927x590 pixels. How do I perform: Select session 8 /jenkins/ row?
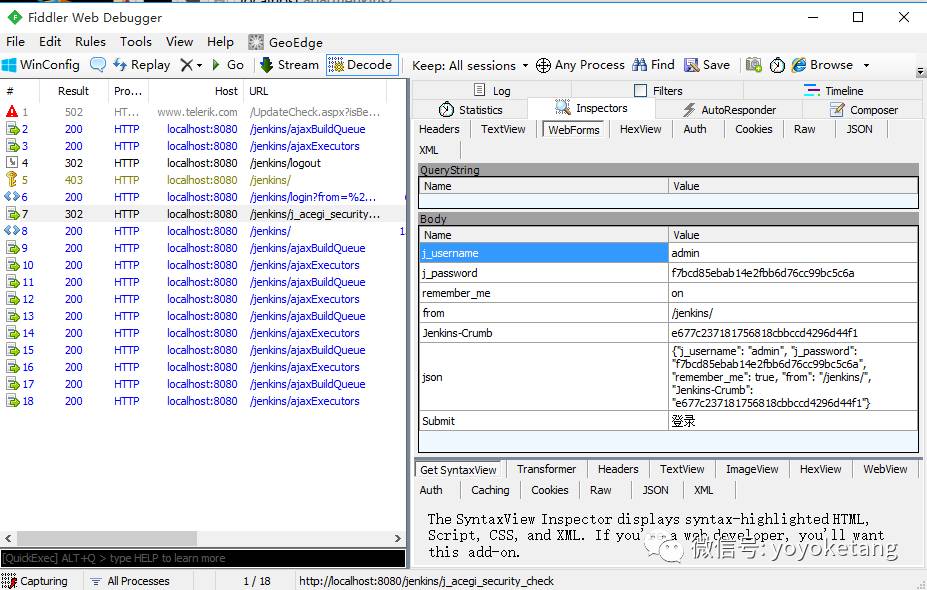(202, 231)
